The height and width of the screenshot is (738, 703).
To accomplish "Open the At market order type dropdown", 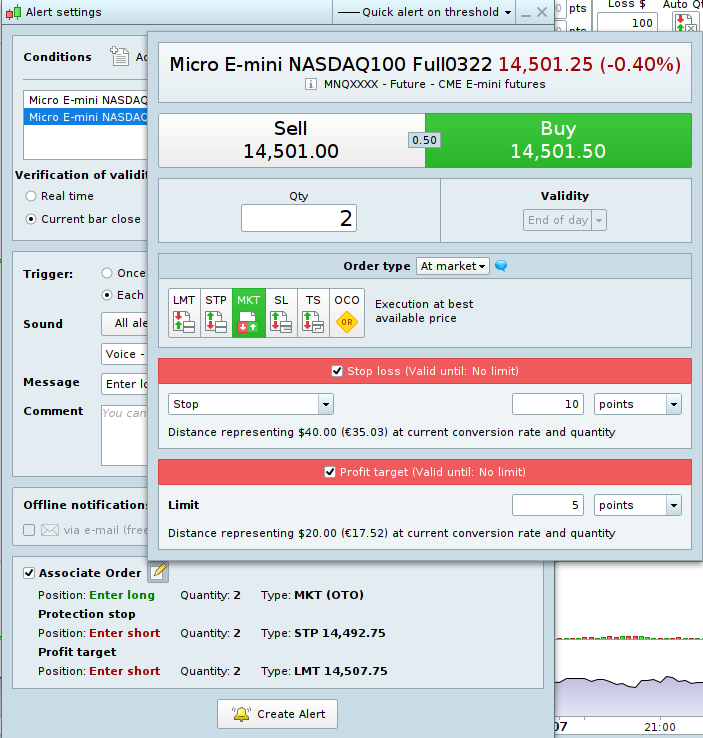I will pos(453,266).
